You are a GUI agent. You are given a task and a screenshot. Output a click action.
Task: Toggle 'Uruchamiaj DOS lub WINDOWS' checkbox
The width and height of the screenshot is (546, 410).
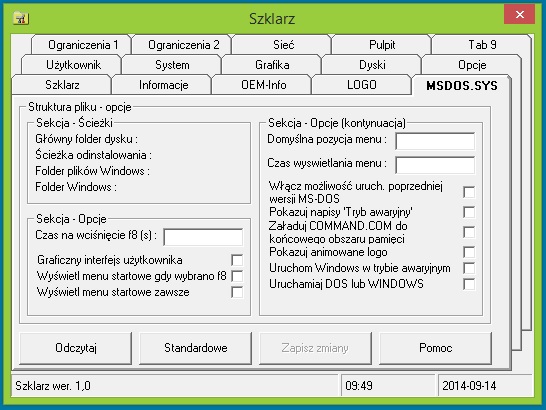point(469,284)
